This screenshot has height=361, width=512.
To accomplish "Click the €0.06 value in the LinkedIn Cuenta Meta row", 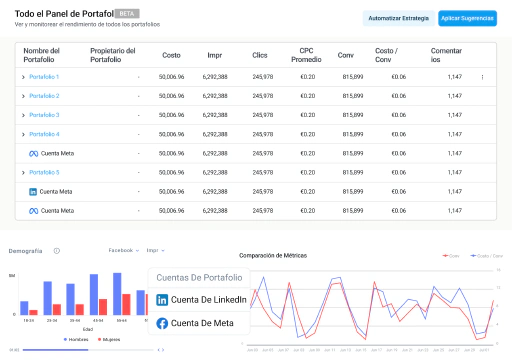I will 399,192.
